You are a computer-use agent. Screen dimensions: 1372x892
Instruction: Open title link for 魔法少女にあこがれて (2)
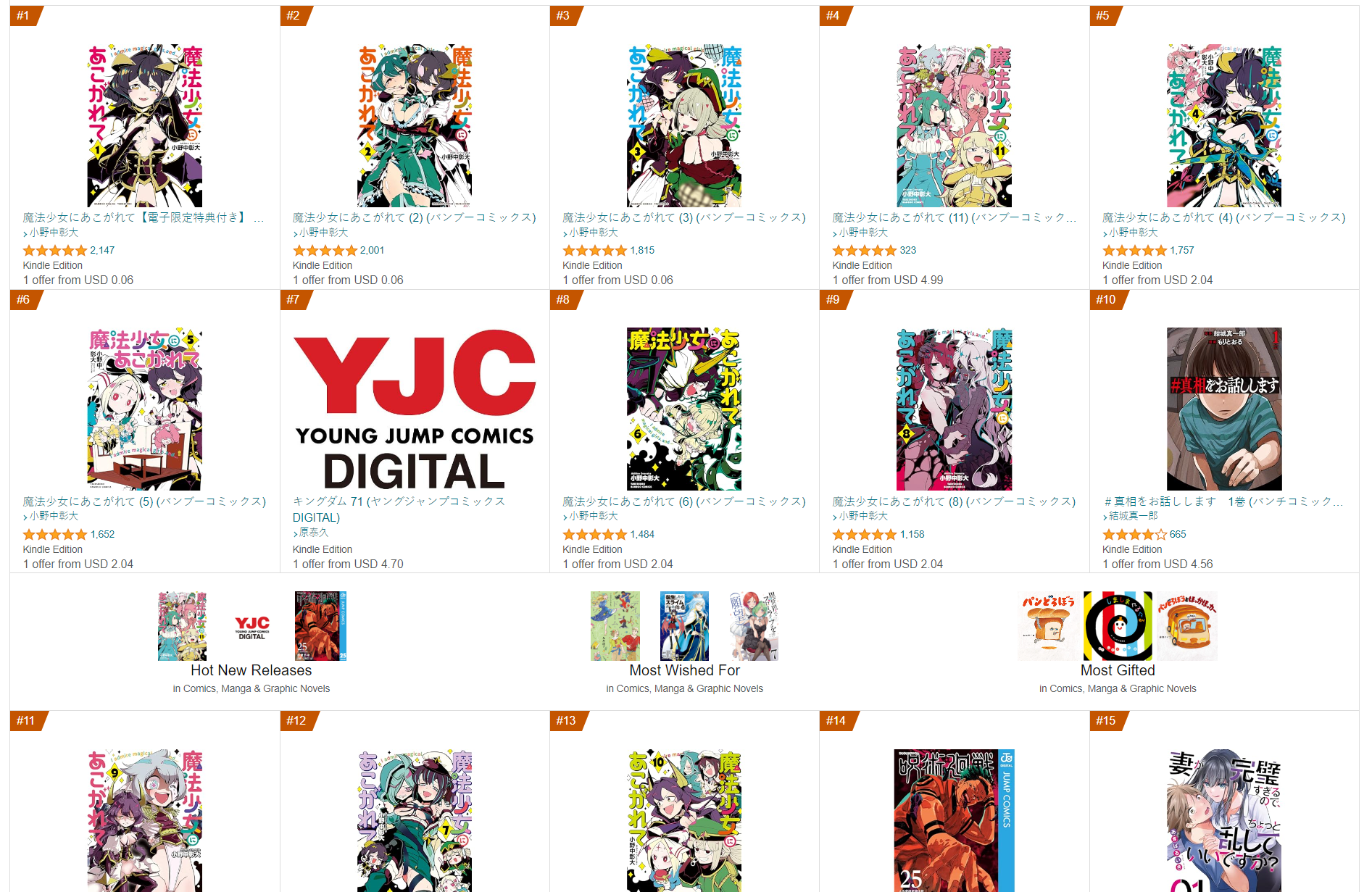click(x=414, y=217)
